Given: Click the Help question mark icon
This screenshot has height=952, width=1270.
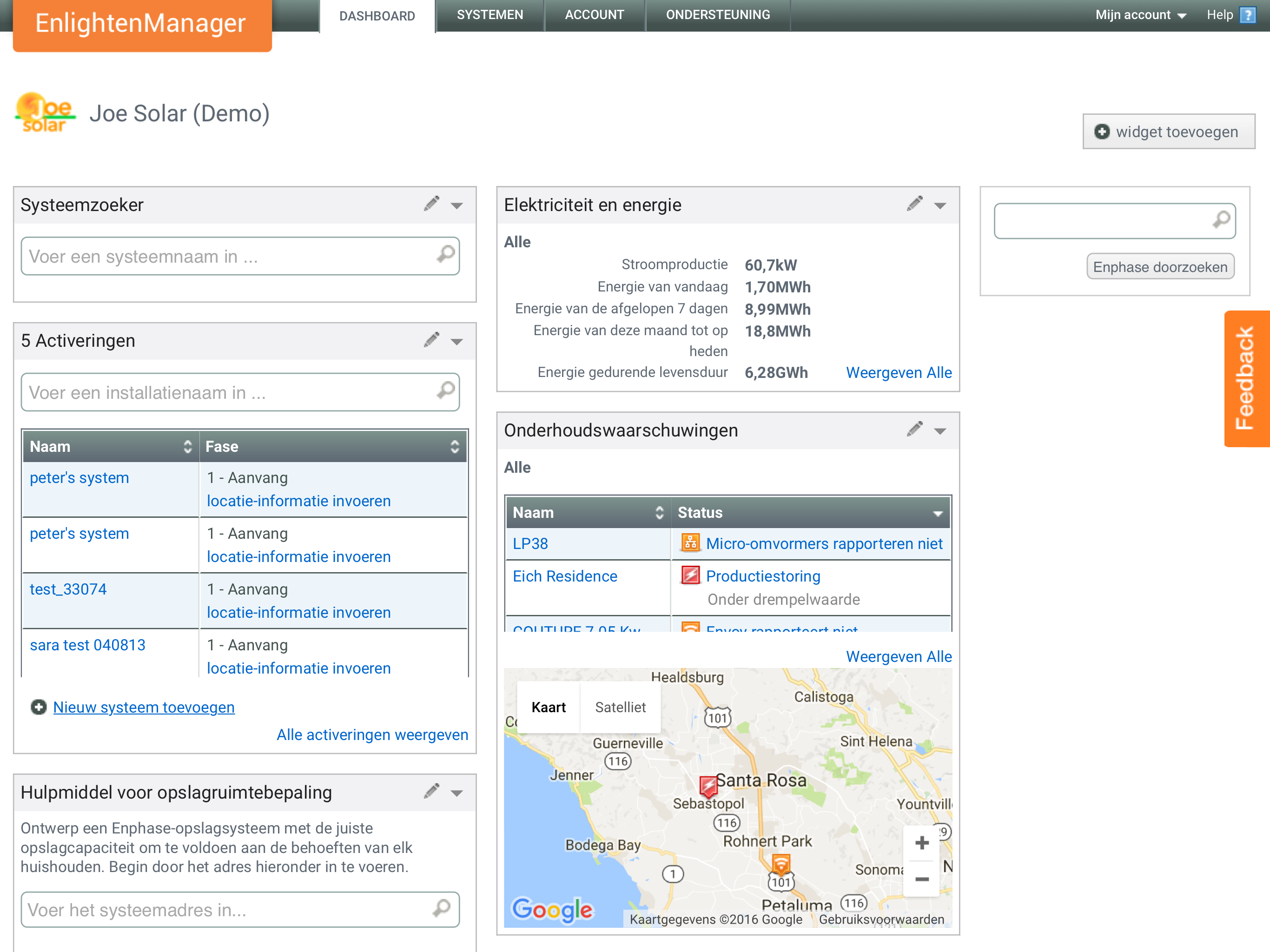Looking at the screenshot, I should pyautogui.click(x=1247, y=15).
